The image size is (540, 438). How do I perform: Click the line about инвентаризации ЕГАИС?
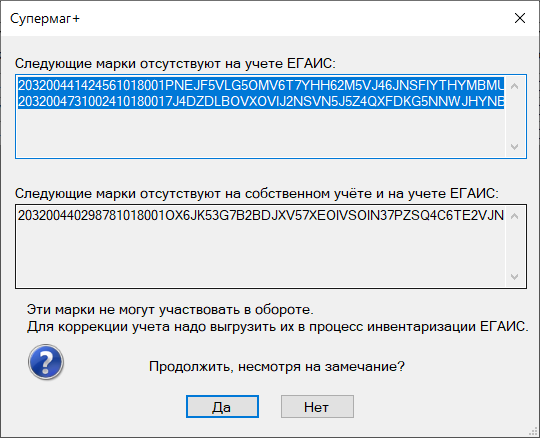point(278,326)
